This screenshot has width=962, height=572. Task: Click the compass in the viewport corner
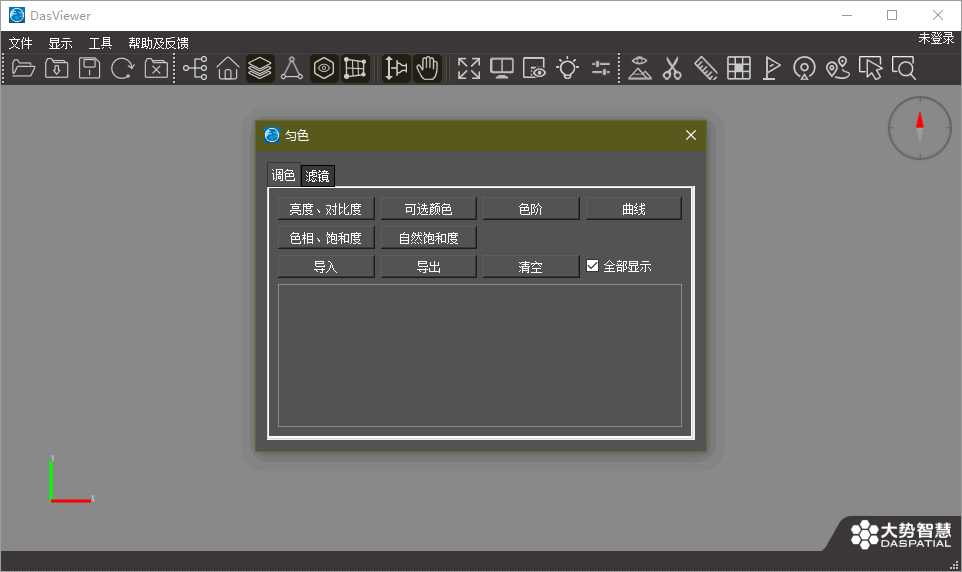[919, 128]
